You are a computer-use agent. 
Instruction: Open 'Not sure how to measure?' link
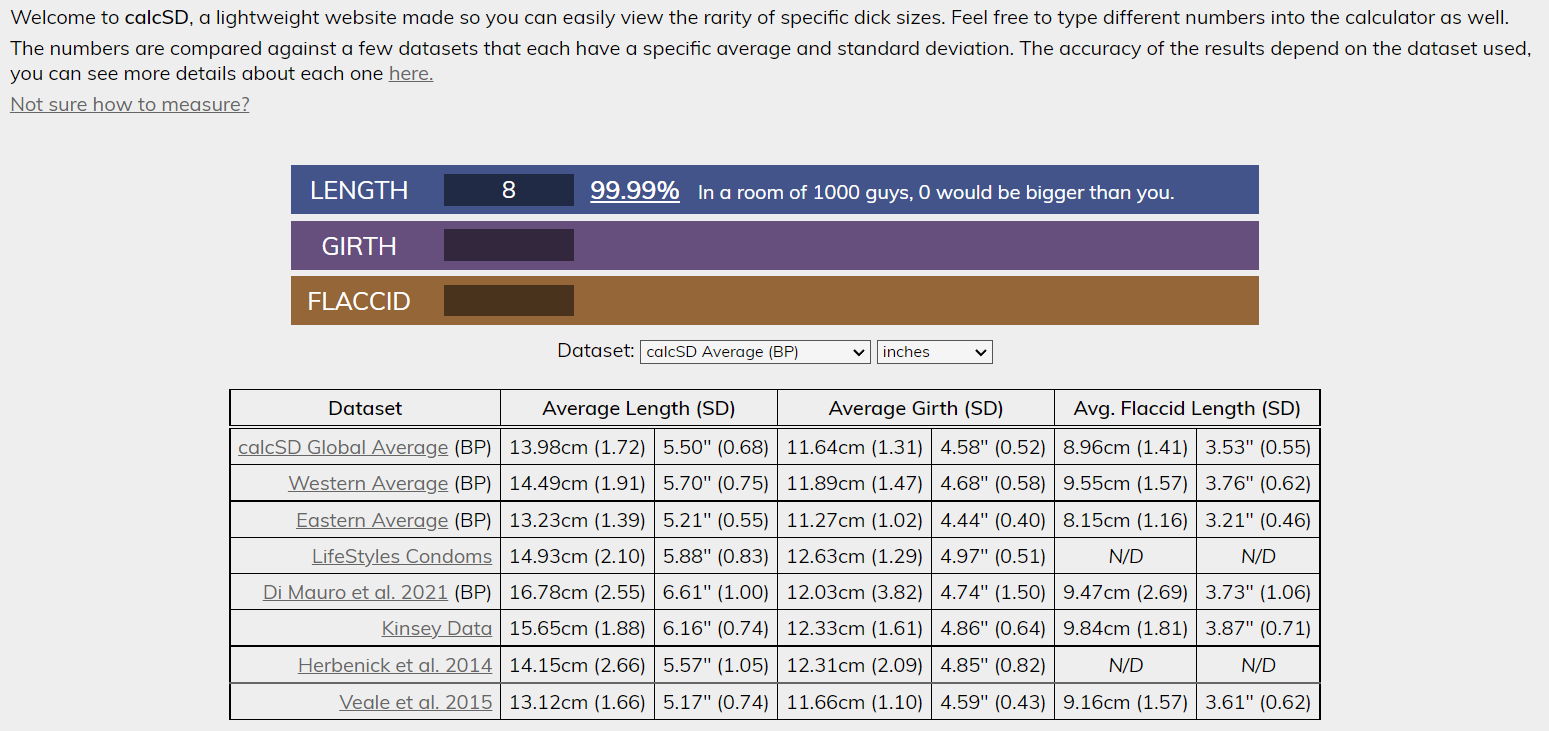(130, 104)
